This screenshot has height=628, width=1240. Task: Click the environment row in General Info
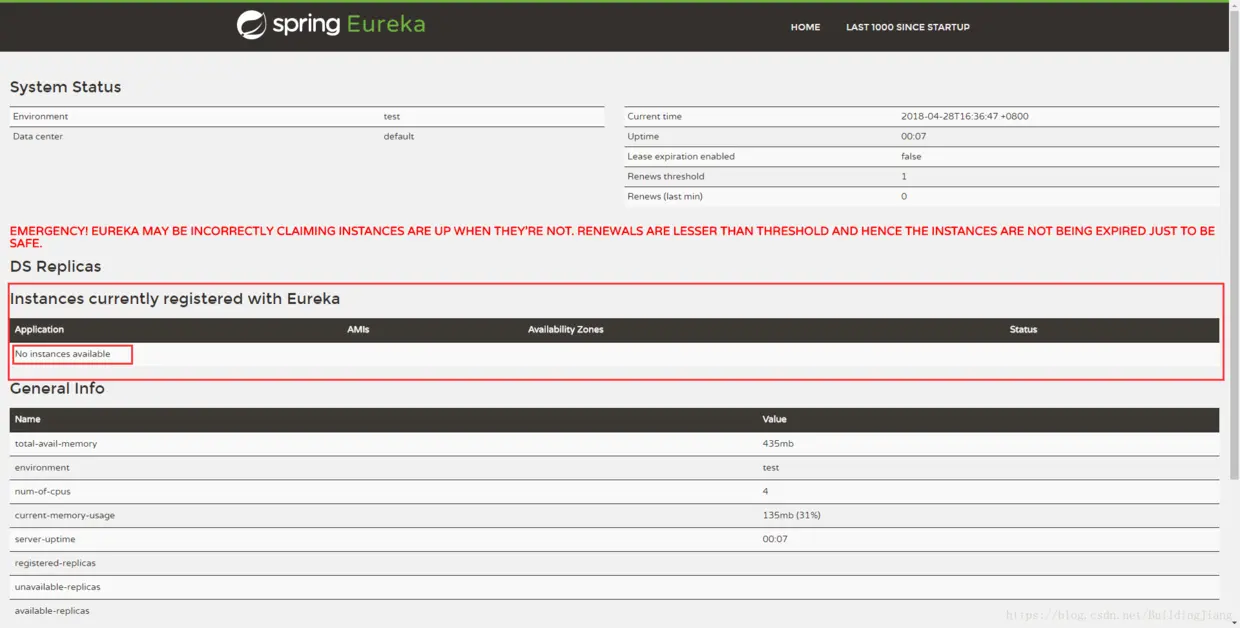614,467
